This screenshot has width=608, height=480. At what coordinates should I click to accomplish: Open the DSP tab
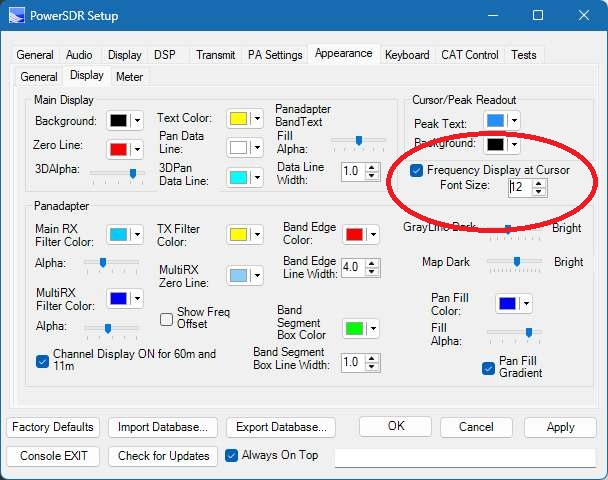pyautogui.click(x=165, y=55)
